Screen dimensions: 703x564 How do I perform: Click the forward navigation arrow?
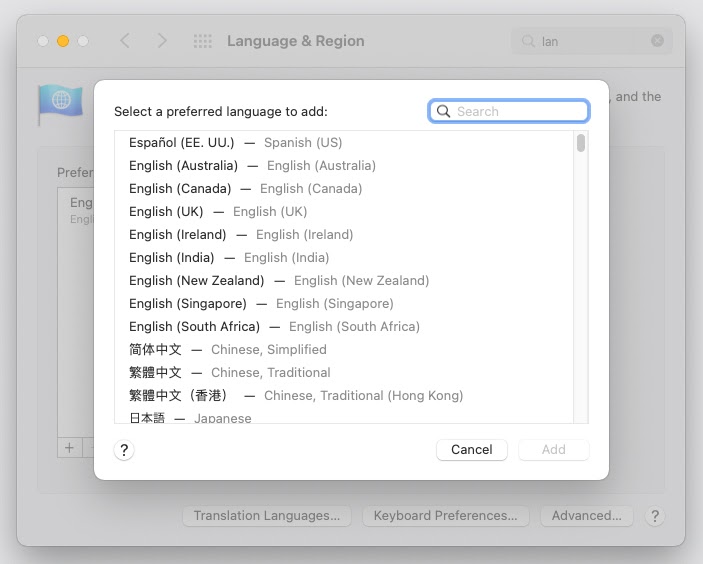[162, 41]
